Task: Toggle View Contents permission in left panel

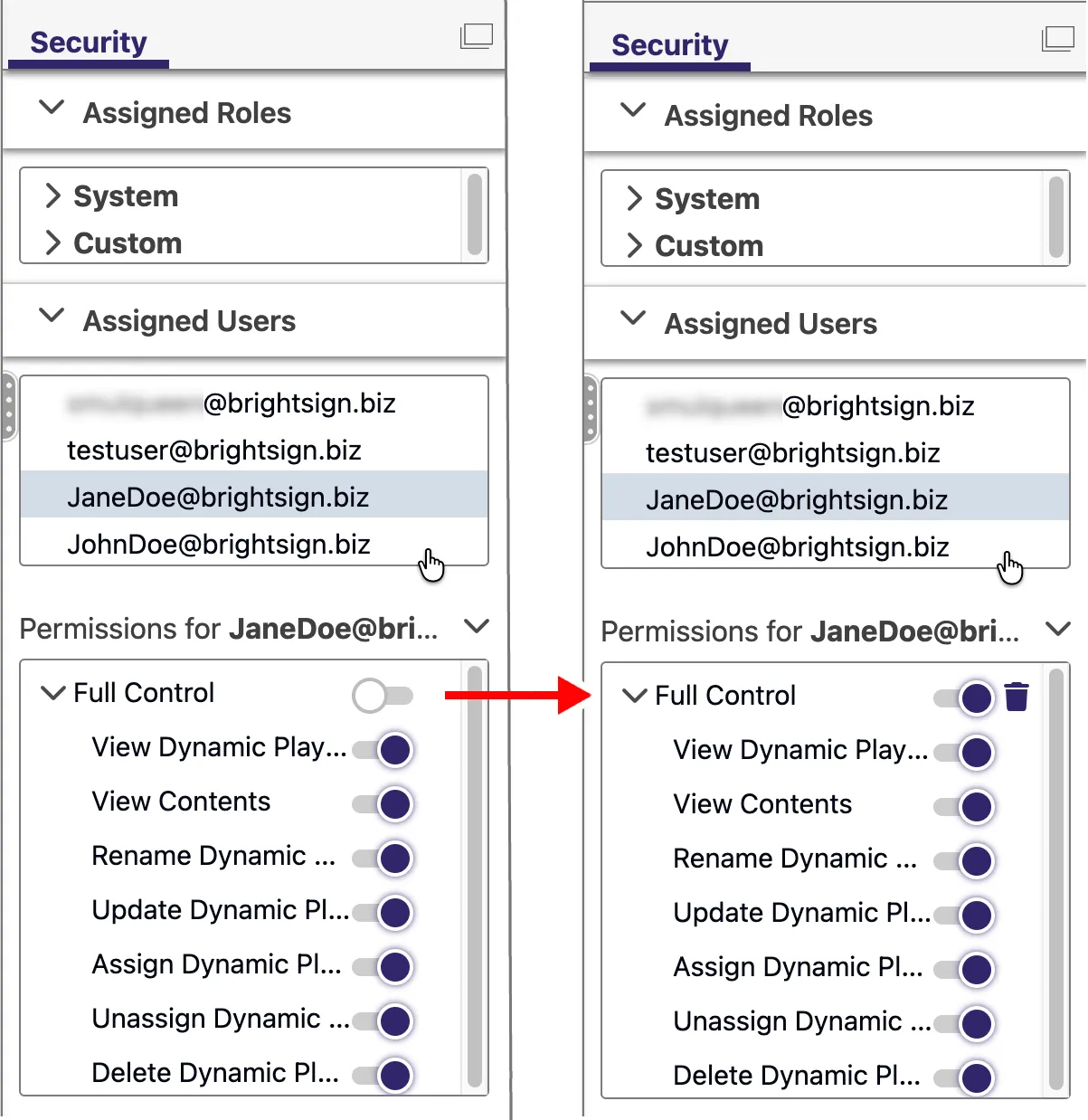Action: pyautogui.click(x=383, y=804)
